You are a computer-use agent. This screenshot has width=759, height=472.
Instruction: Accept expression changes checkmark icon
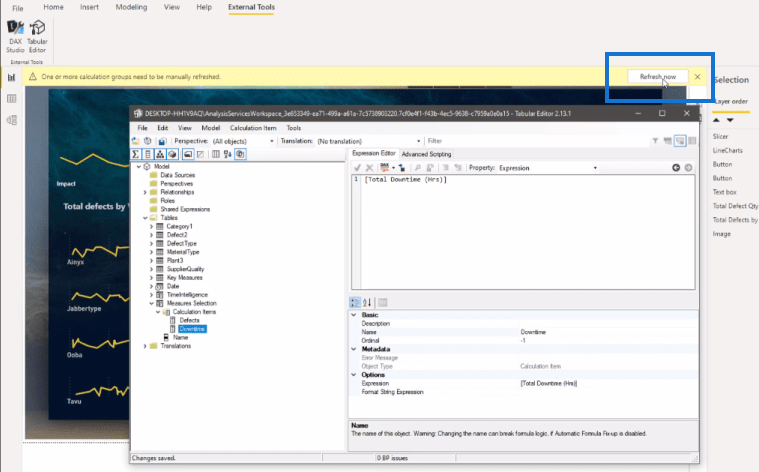pyautogui.click(x=357, y=167)
